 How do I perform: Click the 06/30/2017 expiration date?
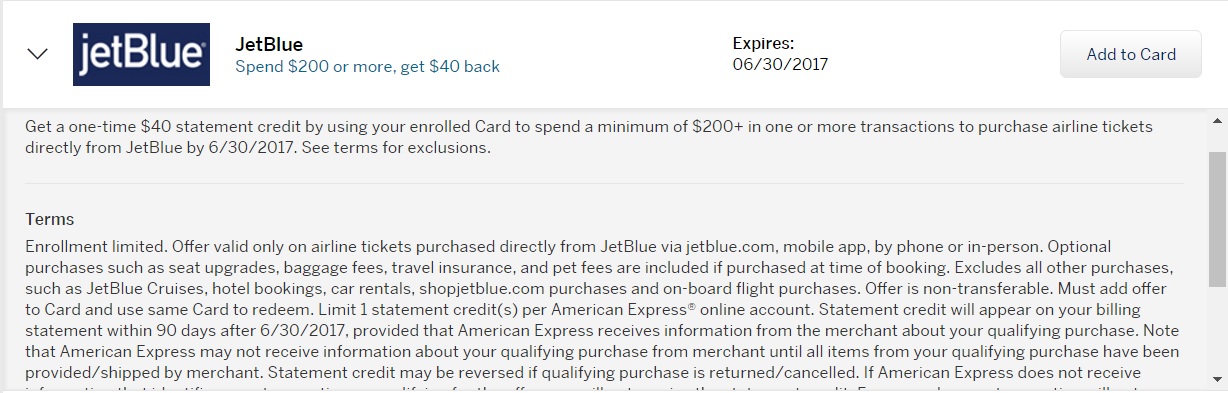click(x=780, y=64)
